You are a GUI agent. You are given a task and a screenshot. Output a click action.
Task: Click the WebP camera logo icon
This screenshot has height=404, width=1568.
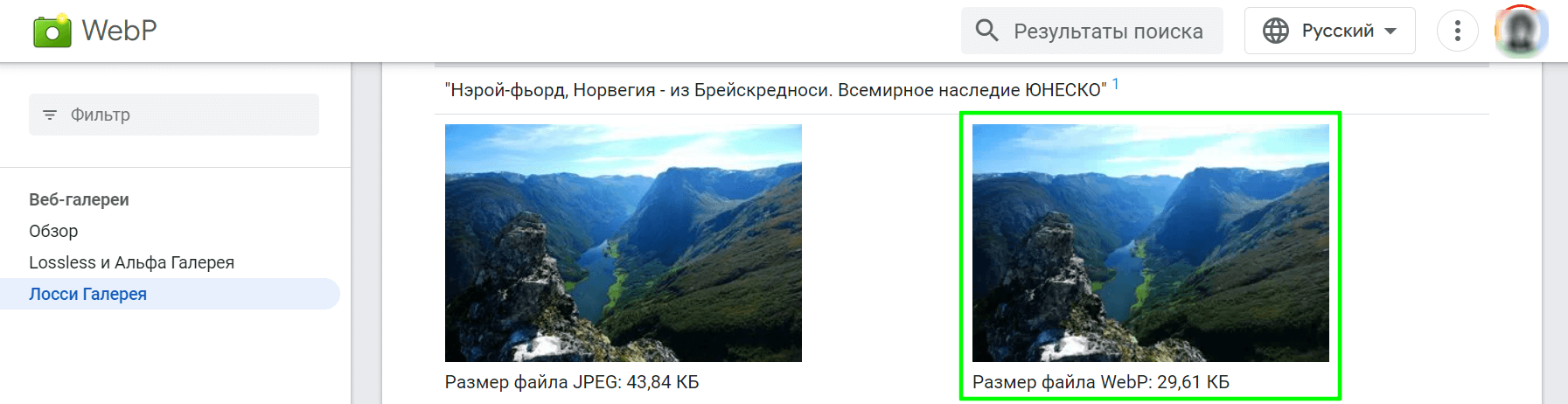pyautogui.click(x=52, y=31)
